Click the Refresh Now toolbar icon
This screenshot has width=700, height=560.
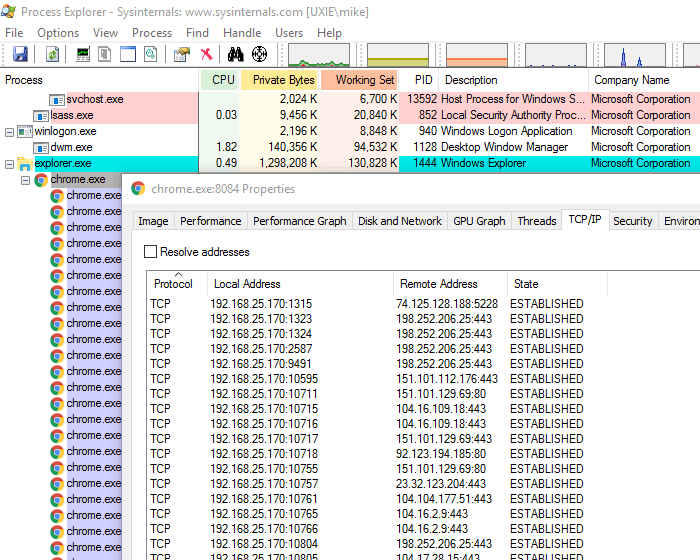coord(52,54)
